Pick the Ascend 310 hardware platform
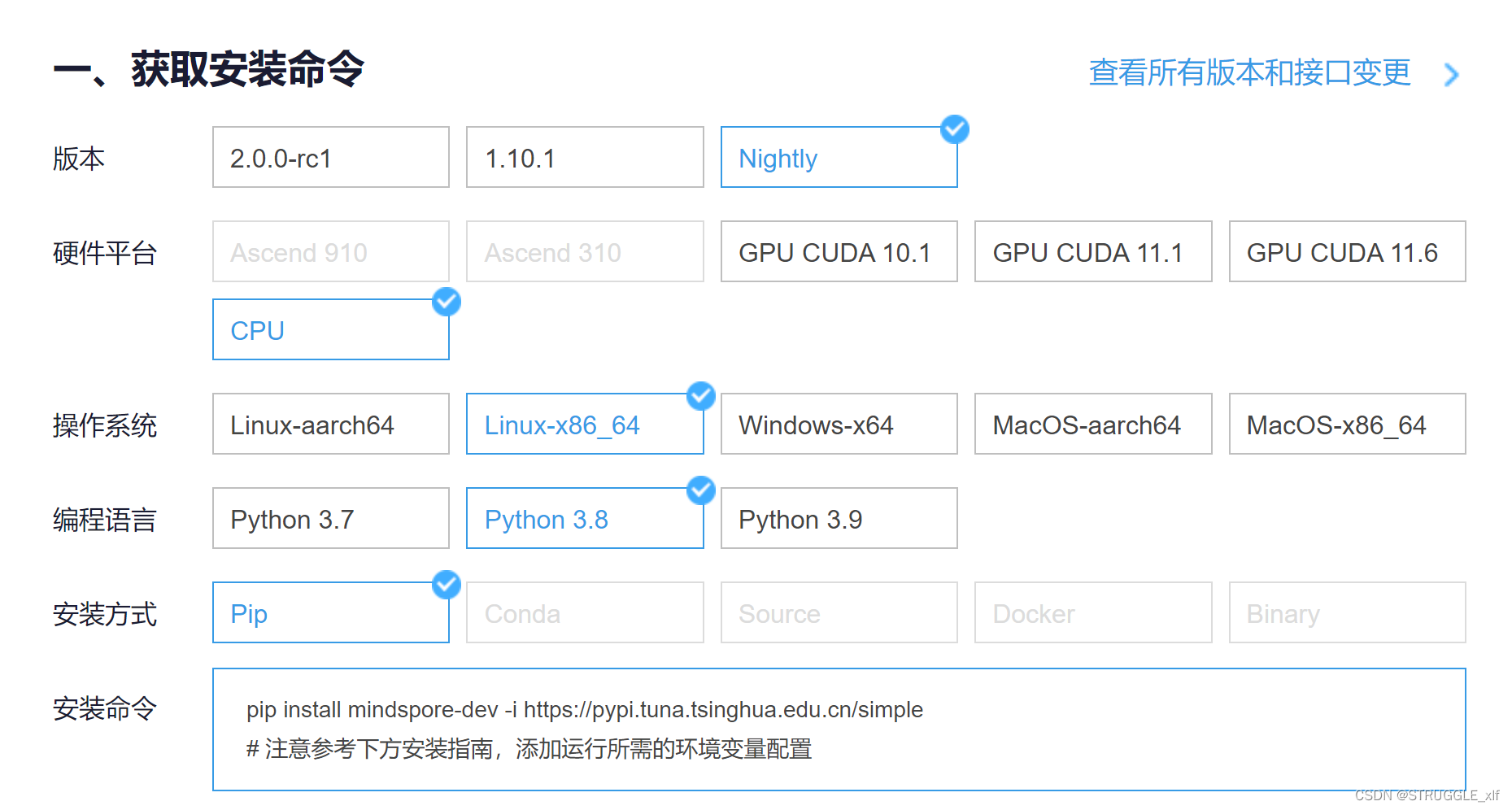Image resolution: width=1512 pixels, height=810 pixels. [585, 251]
